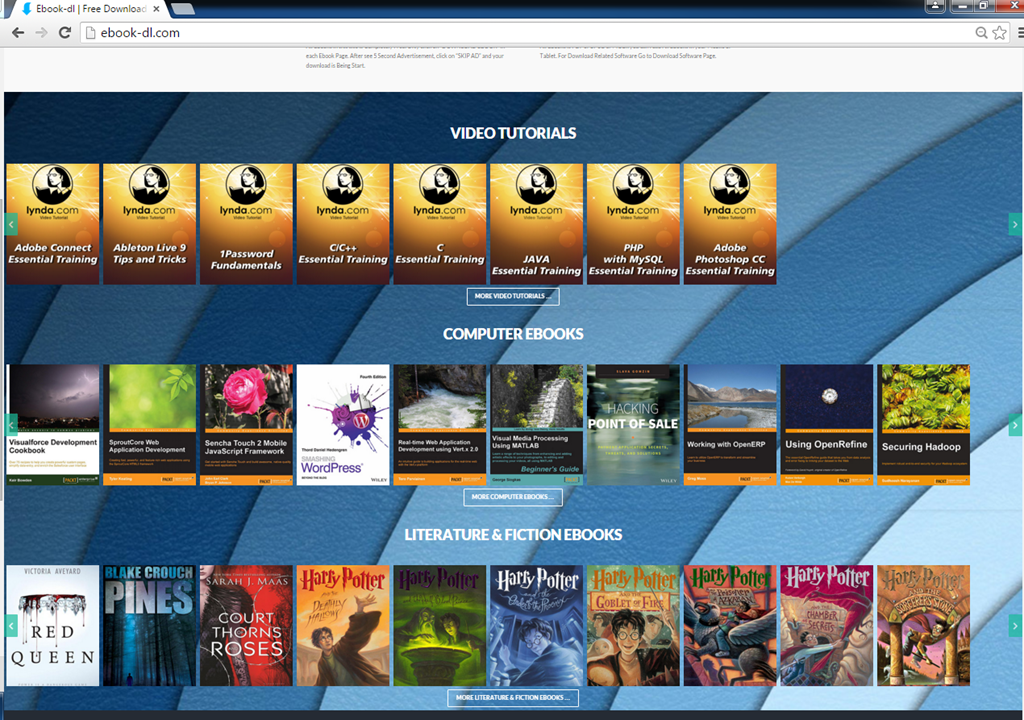Image resolution: width=1024 pixels, height=720 pixels.
Task: Show previous literature ebooks with left arrow
Action: pyautogui.click(x=11, y=625)
